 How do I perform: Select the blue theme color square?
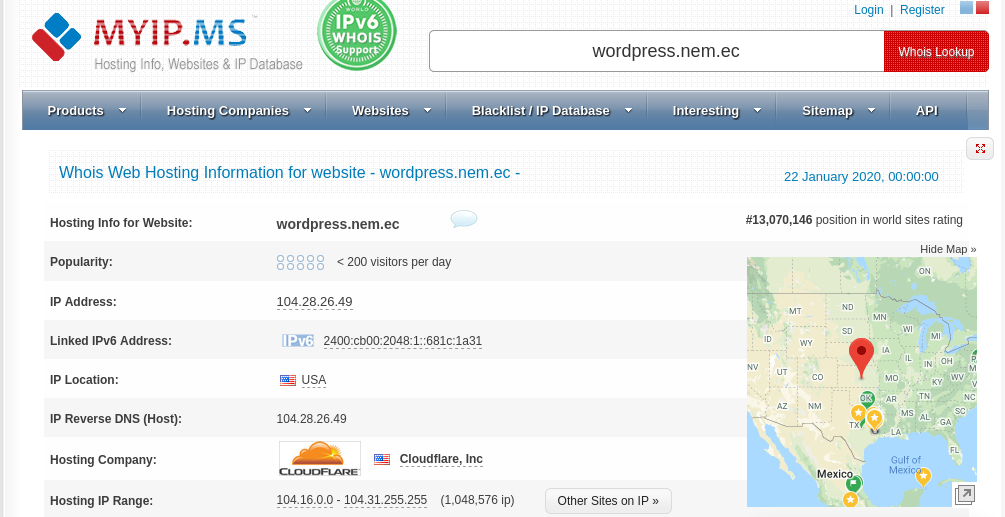[x=967, y=8]
